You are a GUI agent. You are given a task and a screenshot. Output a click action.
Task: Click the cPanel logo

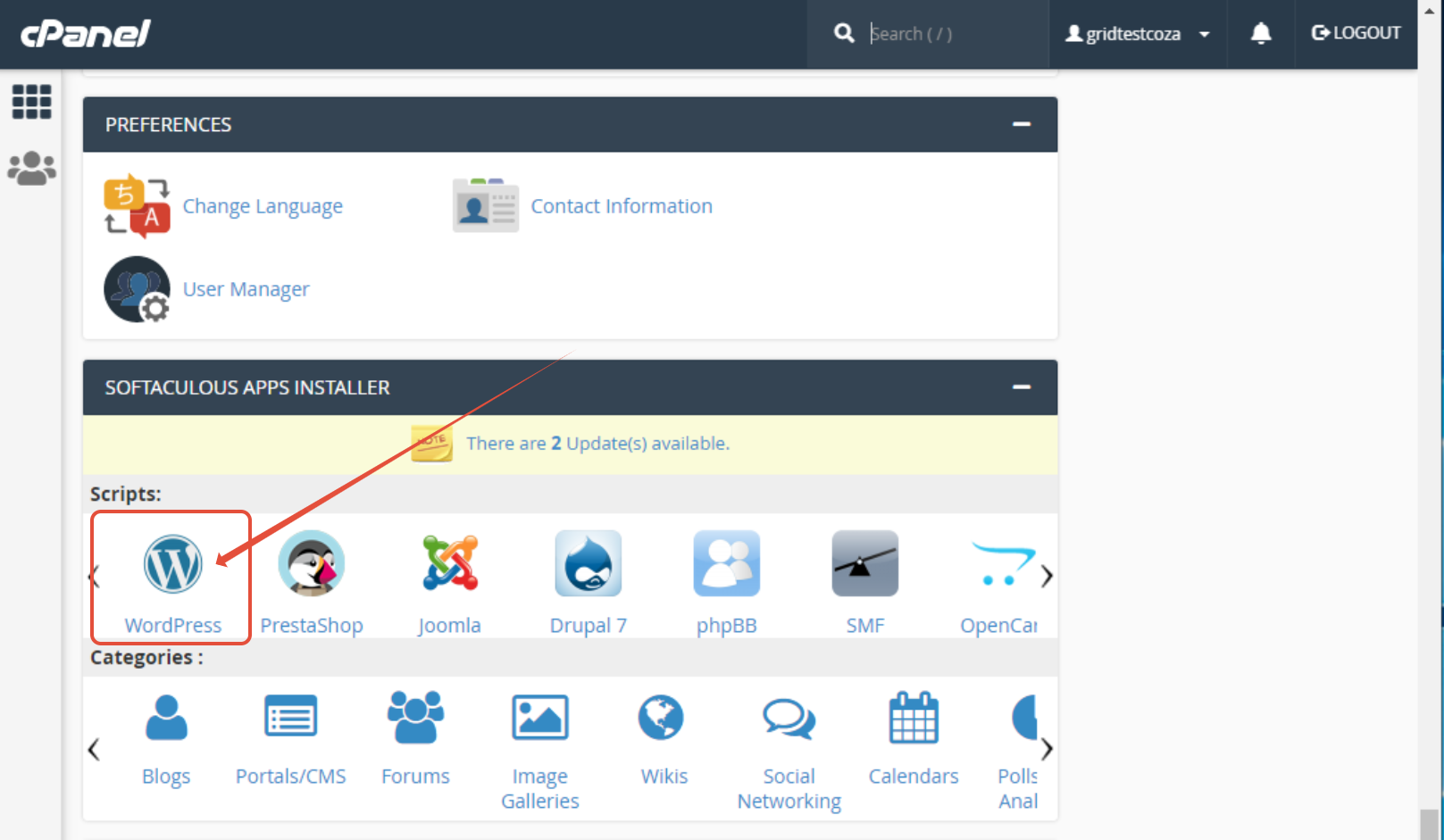[x=86, y=34]
